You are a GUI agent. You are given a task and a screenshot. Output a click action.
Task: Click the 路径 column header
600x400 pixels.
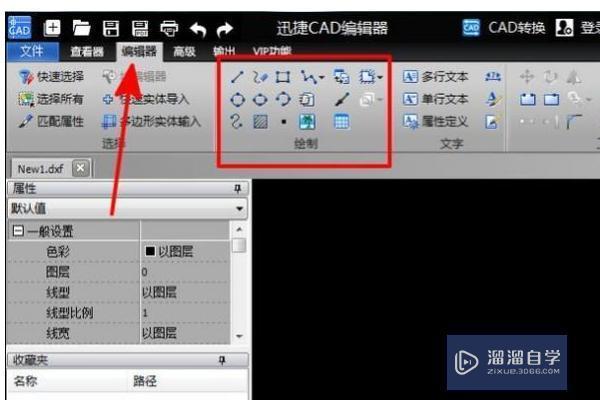[145, 381]
